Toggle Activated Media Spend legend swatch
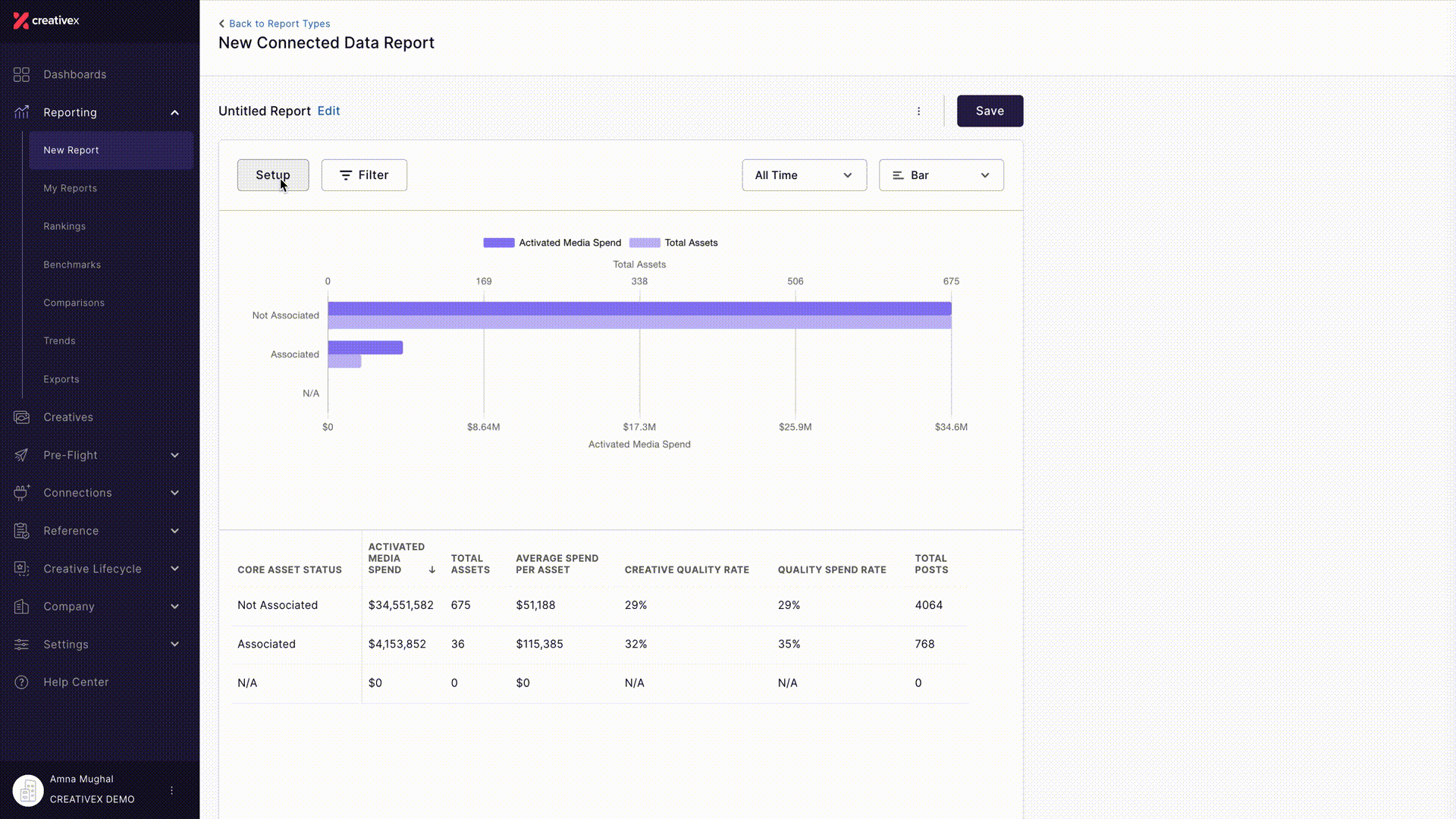 tap(498, 243)
